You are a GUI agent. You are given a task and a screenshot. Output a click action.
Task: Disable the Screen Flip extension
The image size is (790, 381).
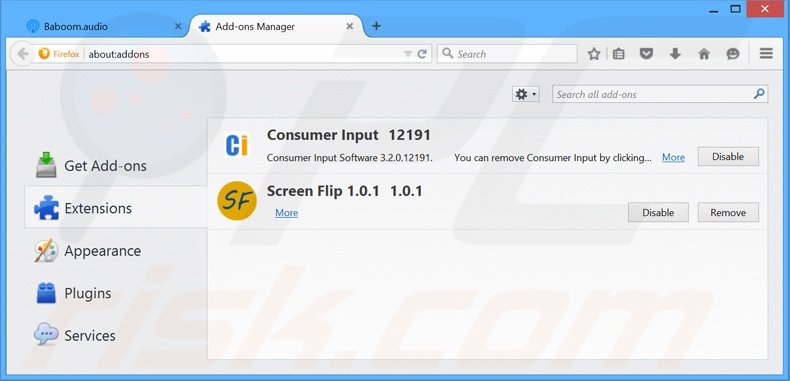pos(658,213)
